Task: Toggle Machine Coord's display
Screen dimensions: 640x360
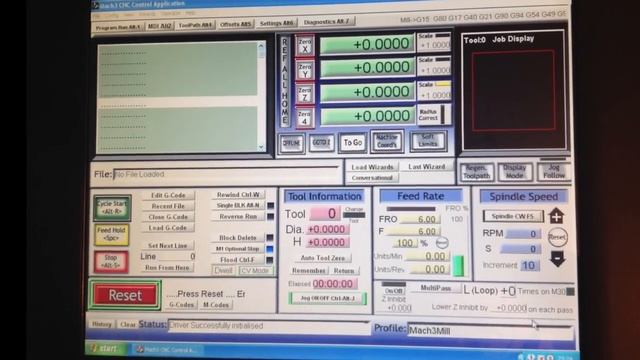Action: point(387,141)
